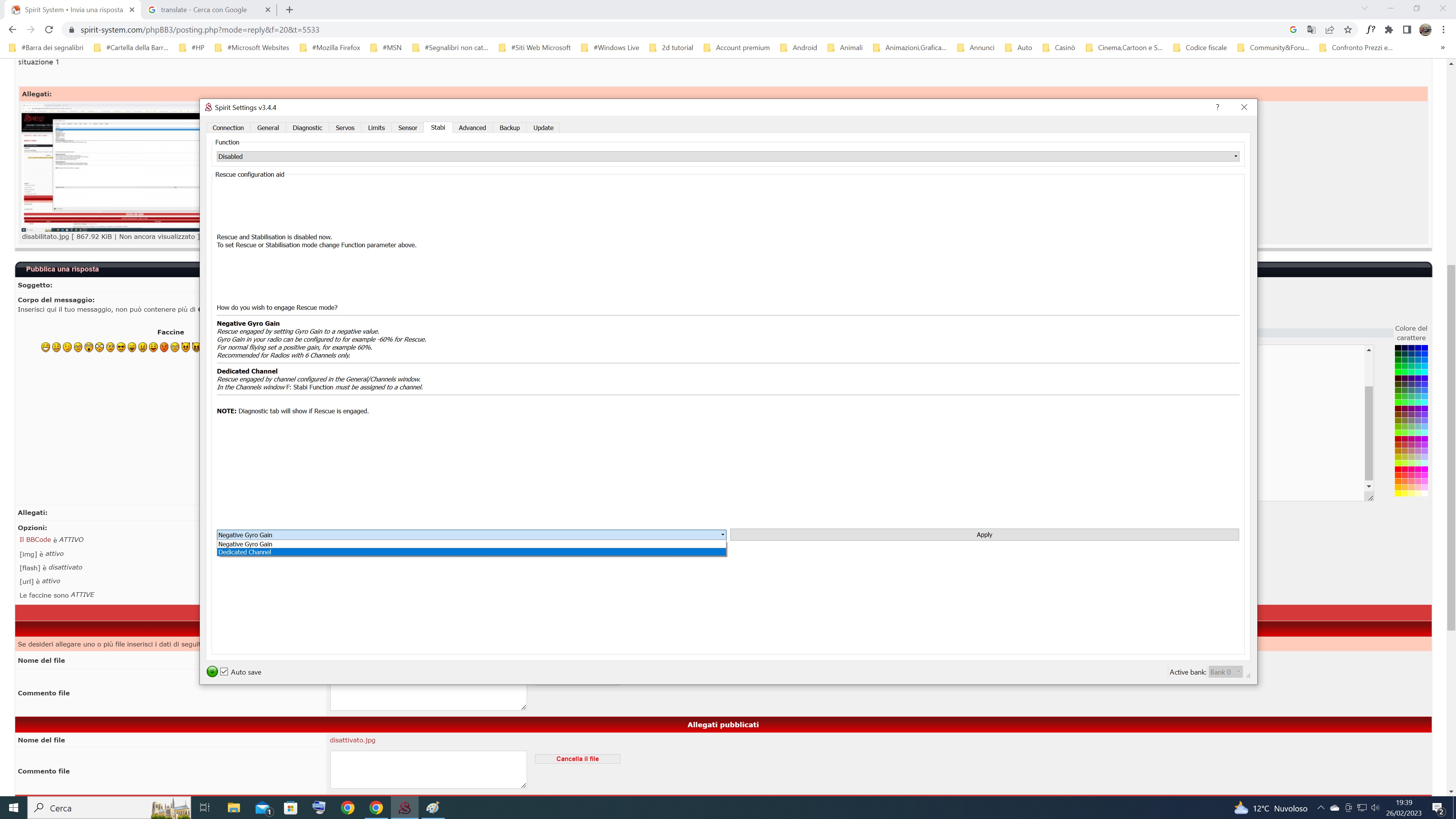Toggle the Auto save checkbox
Viewport: 1456px width, 819px height.
[x=224, y=672]
